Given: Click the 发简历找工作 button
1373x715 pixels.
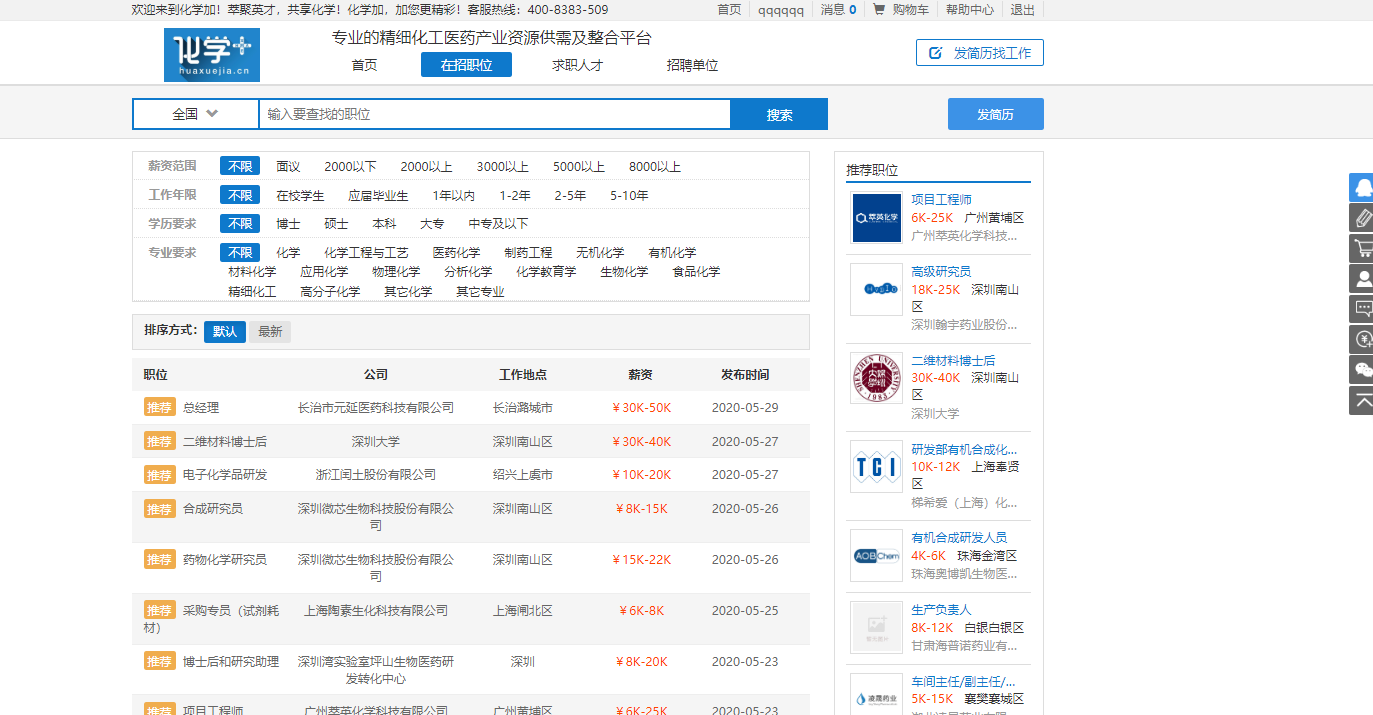Looking at the screenshot, I should [979, 53].
